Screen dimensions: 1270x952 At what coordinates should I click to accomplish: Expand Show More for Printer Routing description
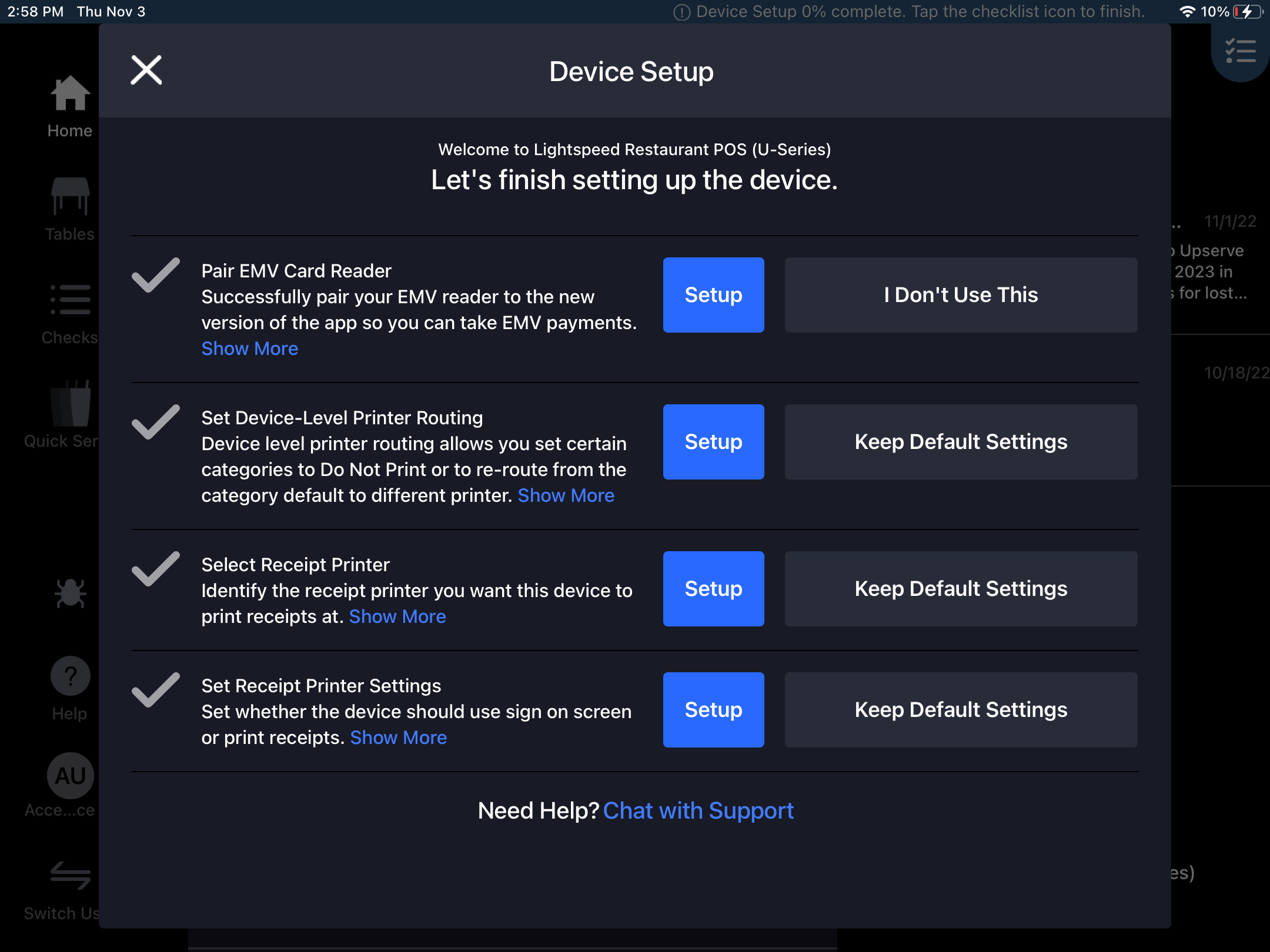coord(566,495)
